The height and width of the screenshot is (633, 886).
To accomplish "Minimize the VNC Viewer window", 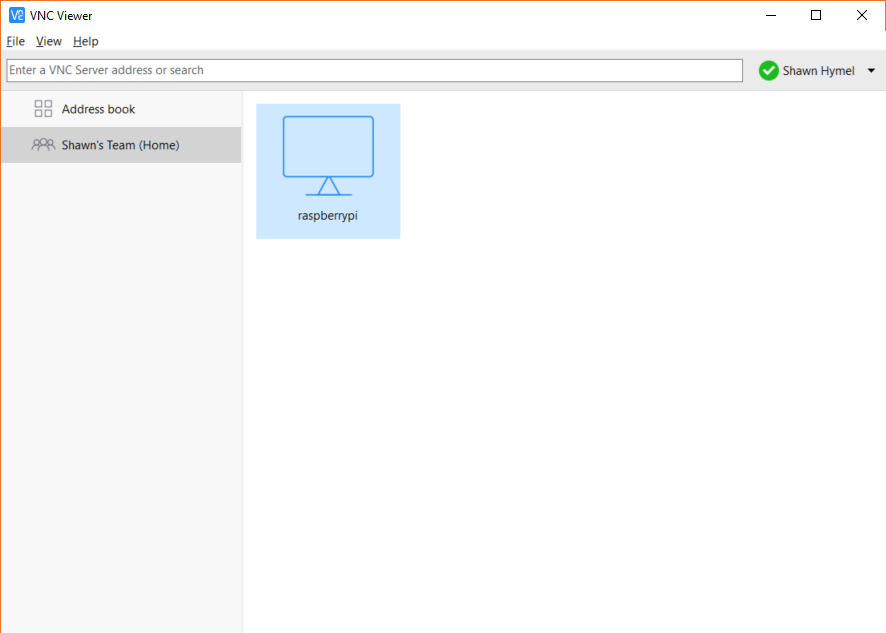I will click(x=771, y=15).
